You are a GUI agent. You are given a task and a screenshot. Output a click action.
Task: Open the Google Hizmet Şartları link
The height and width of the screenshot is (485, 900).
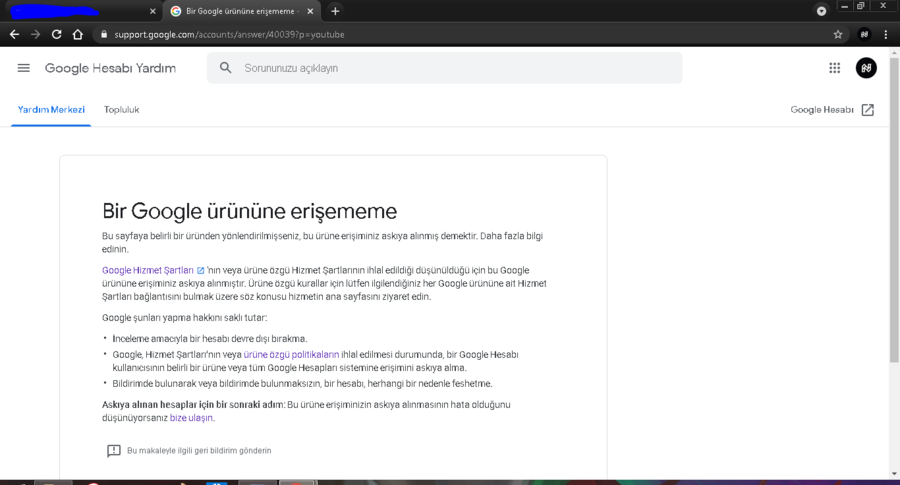[x=148, y=270]
